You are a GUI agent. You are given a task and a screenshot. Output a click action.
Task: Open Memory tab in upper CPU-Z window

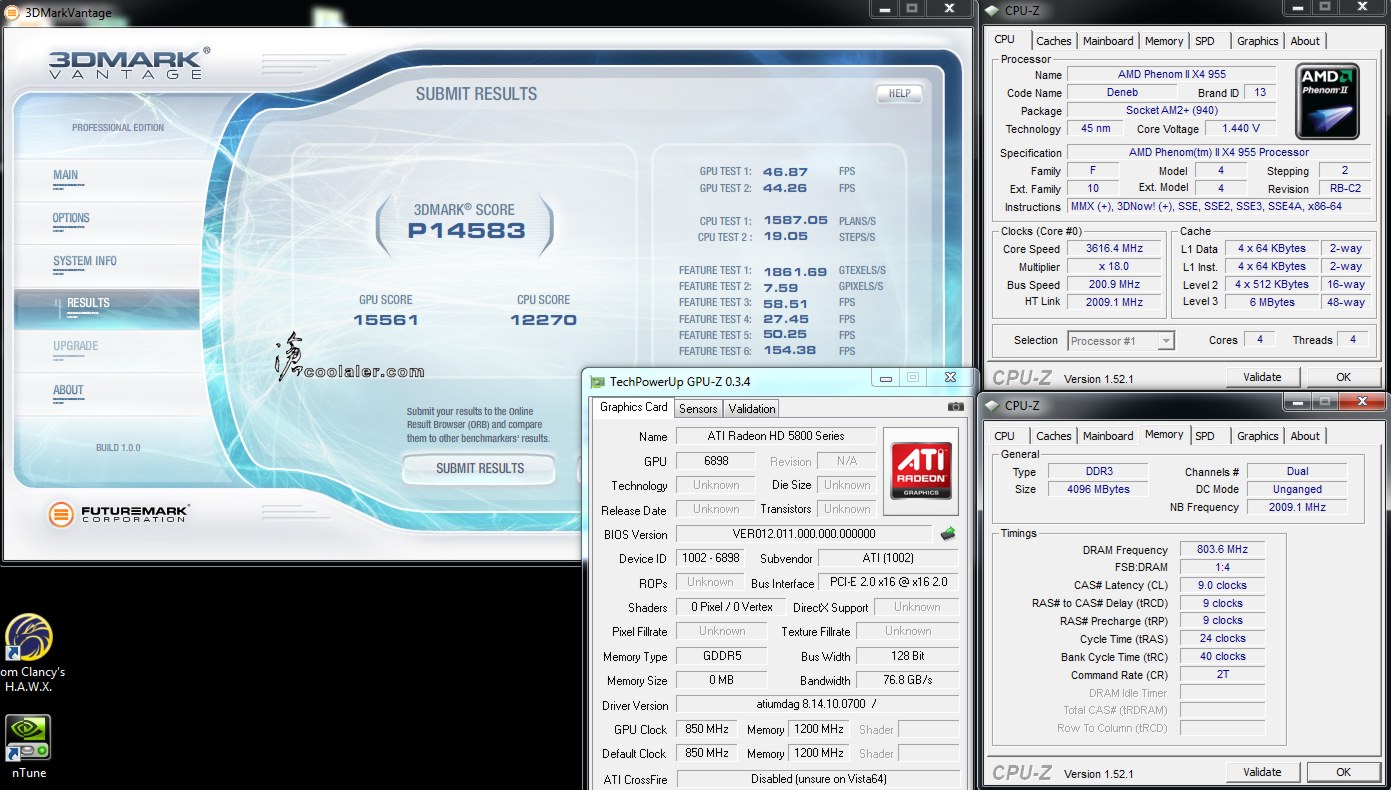coord(1164,41)
